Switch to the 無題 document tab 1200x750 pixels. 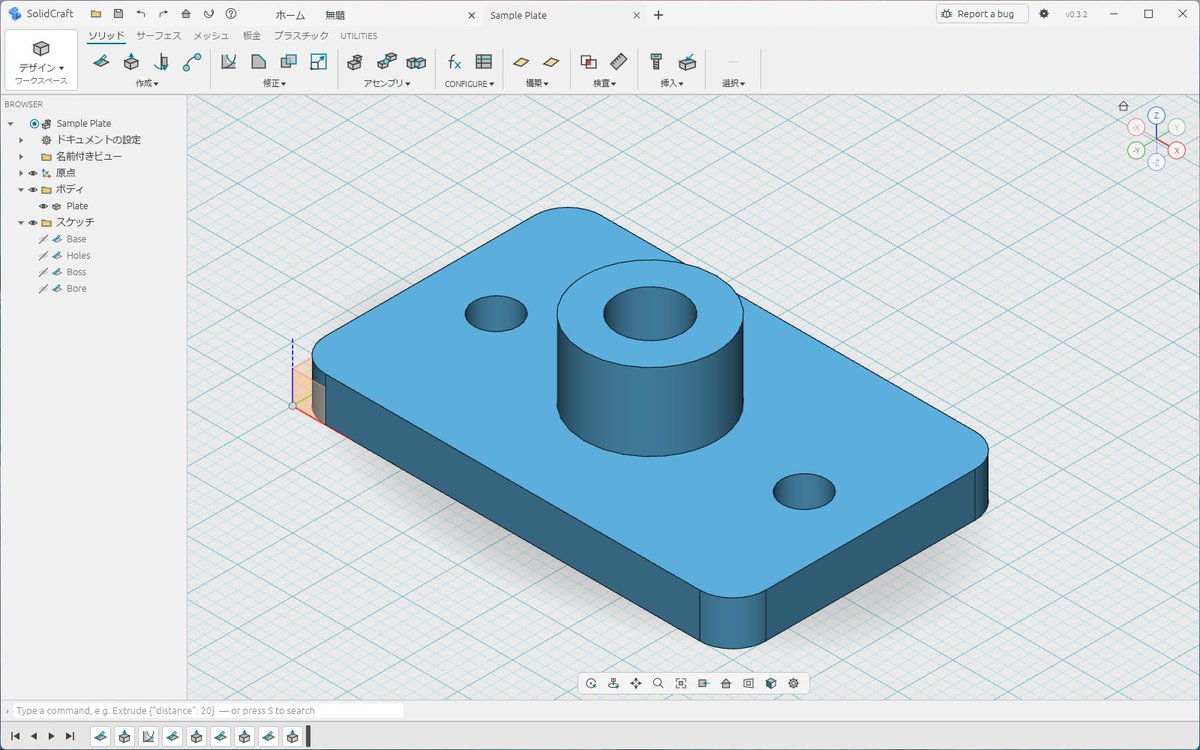click(336, 16)
